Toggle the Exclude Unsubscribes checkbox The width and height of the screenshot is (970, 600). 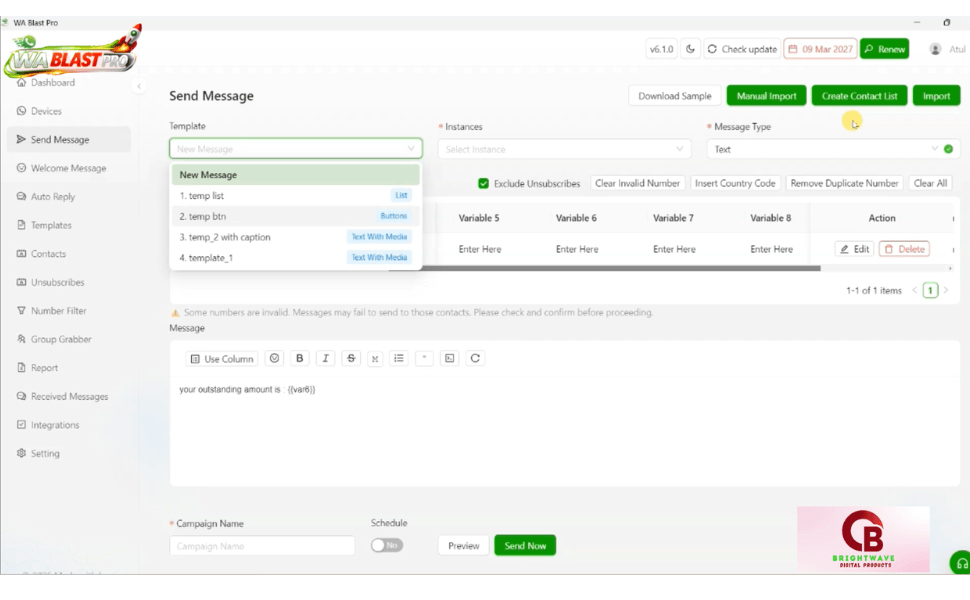[484, 184]
